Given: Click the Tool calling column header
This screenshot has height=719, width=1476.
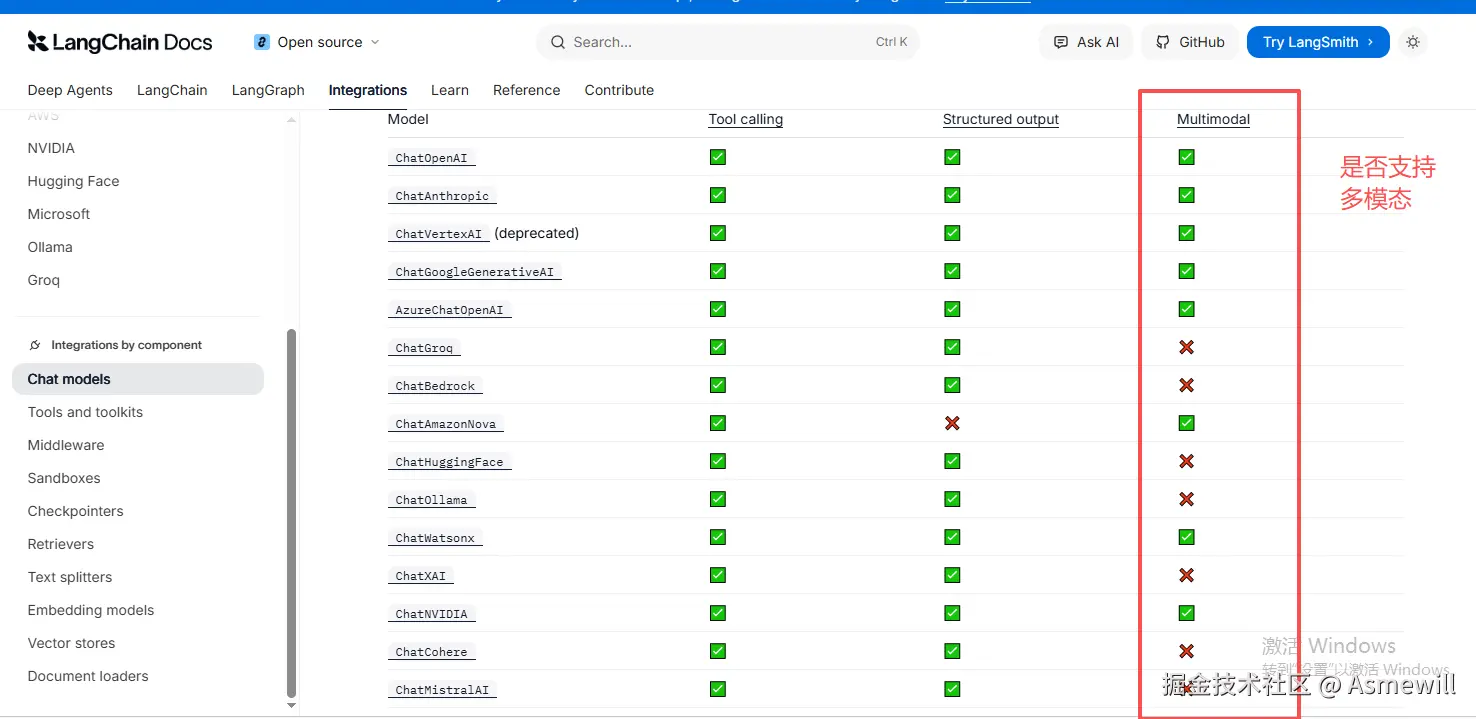Looking at the screenshot, I should pos(746,119).
